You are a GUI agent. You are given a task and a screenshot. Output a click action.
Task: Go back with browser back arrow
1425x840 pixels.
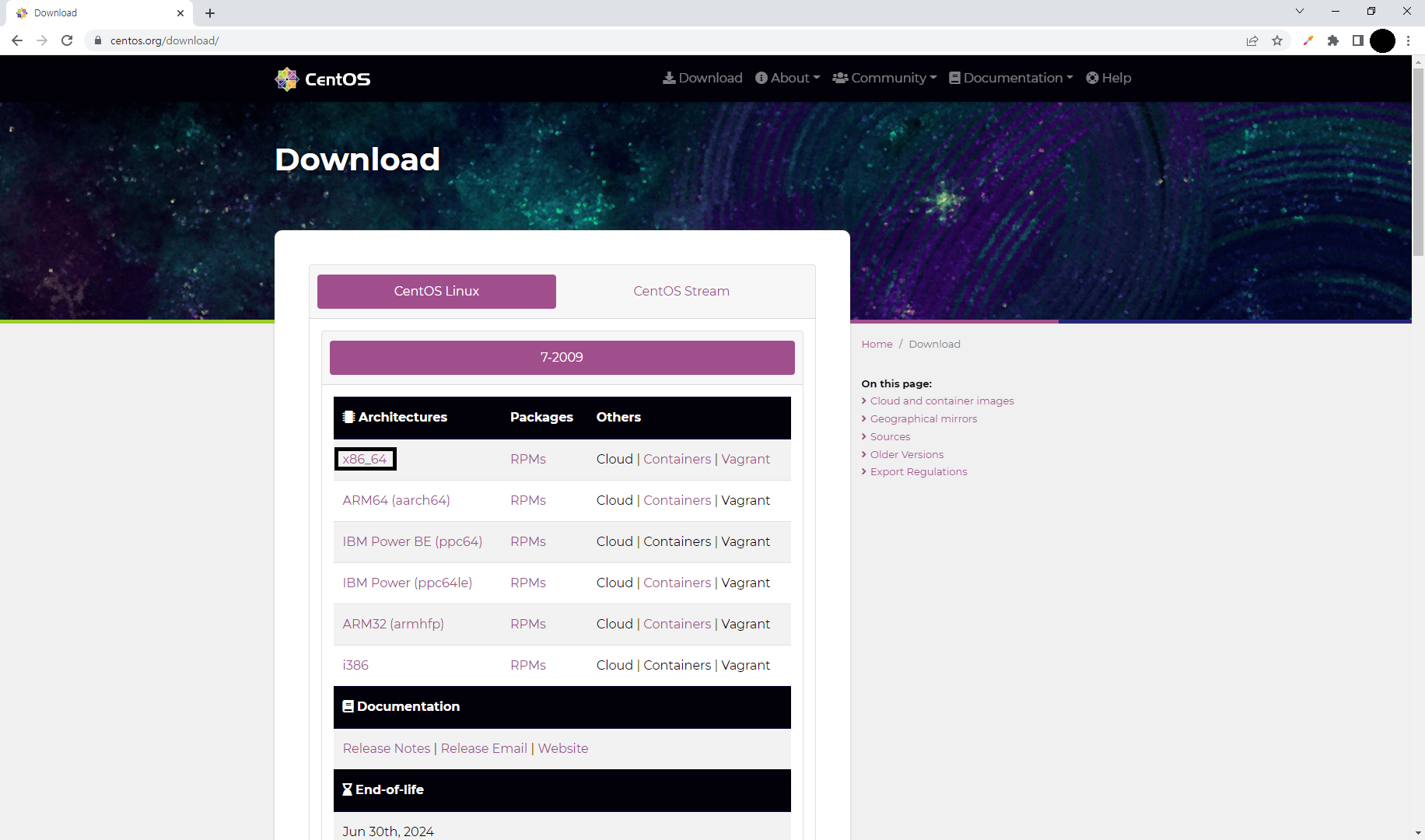(17, 40)
